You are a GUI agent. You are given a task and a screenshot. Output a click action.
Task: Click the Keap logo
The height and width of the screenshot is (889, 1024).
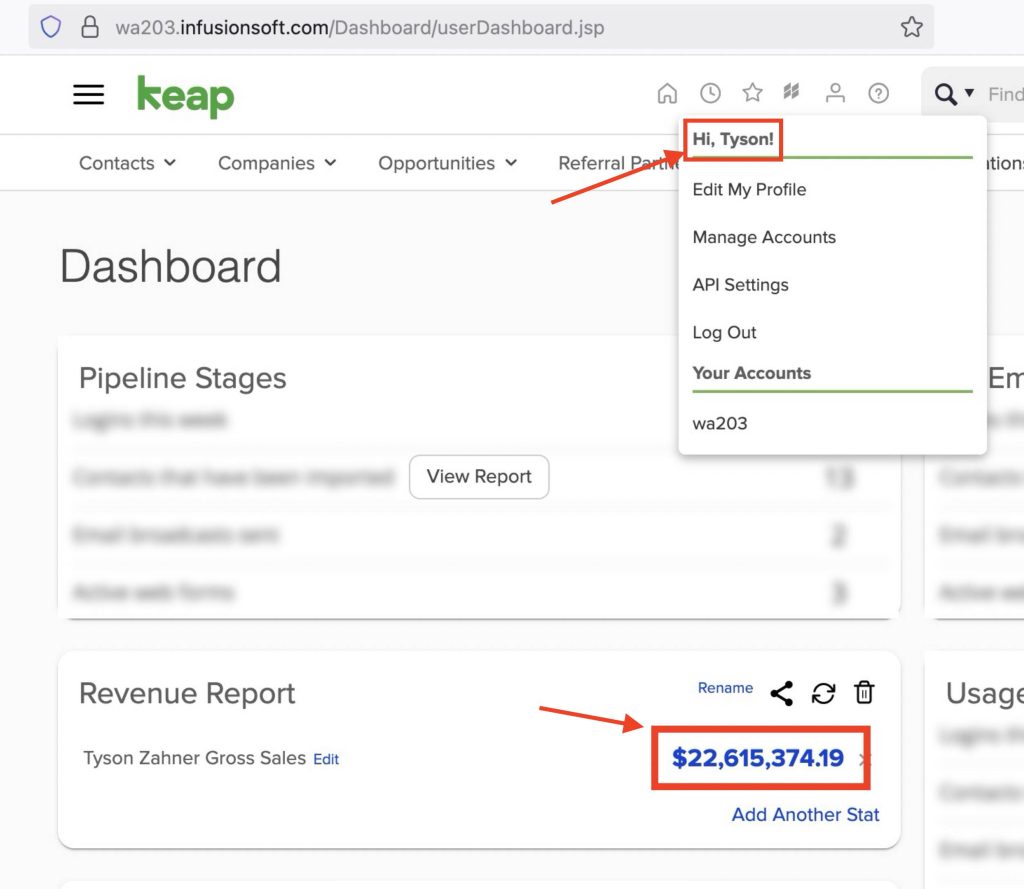pyautogui.click(x=185, y=96)
